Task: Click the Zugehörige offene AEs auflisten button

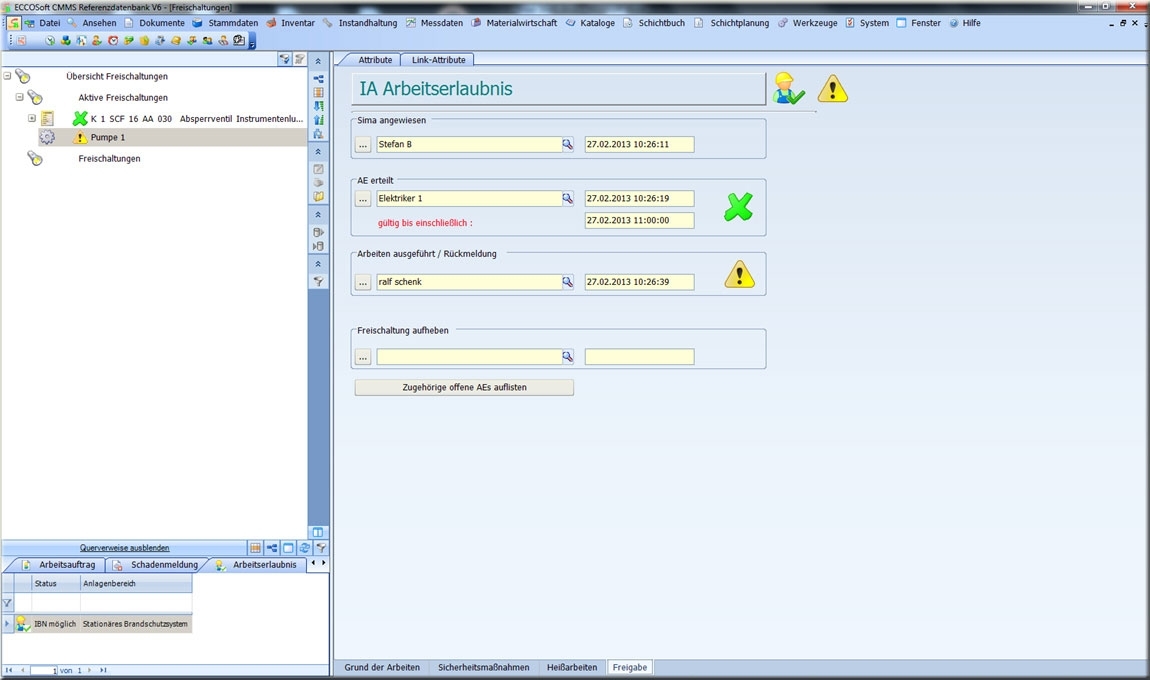Action: pyautogui.click(x=464, y=387)
